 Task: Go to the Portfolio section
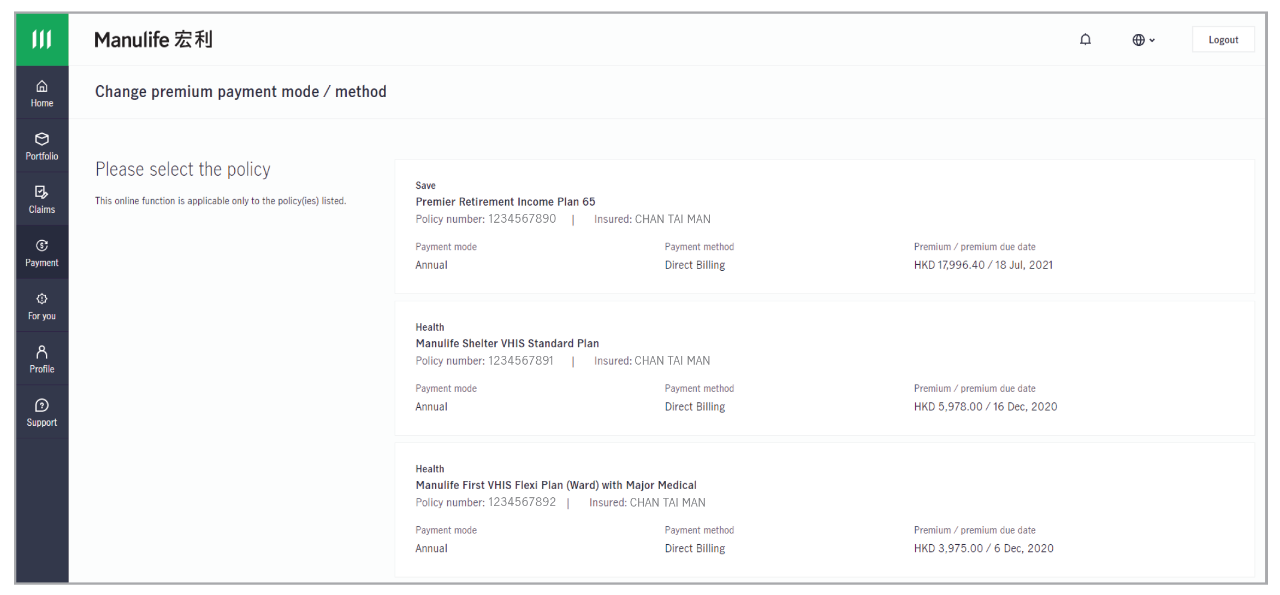coord(42,146)
